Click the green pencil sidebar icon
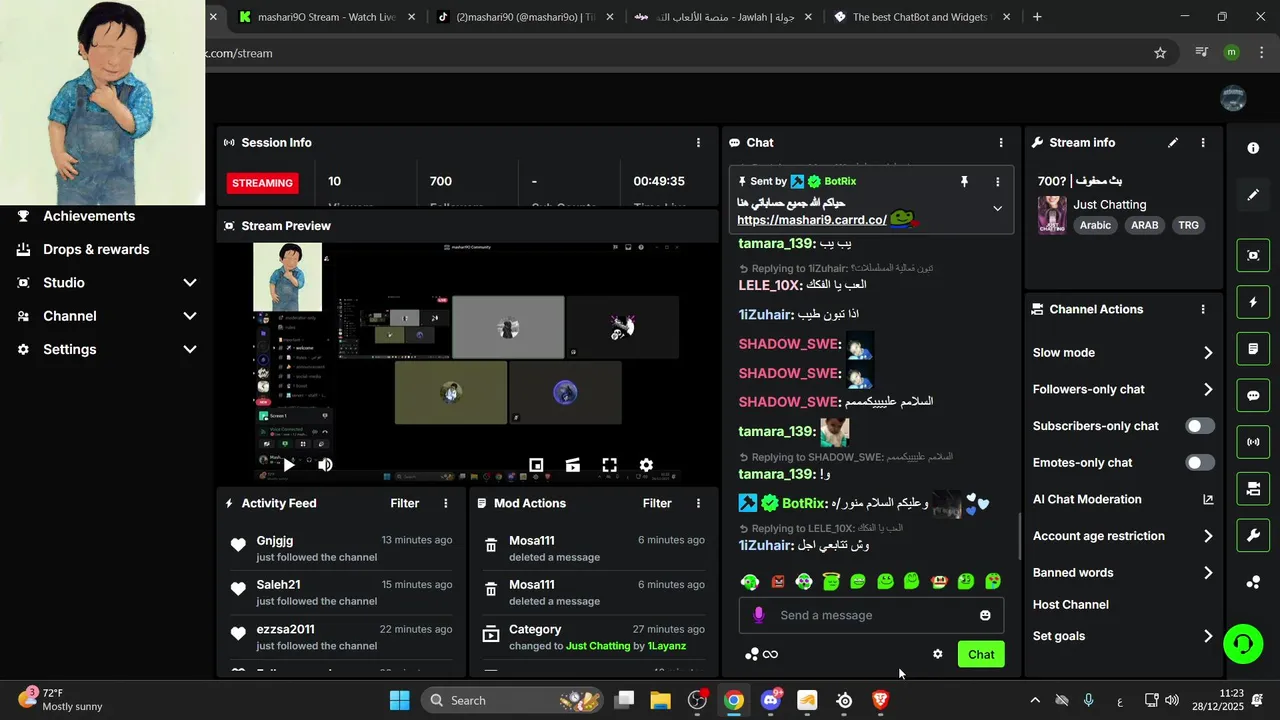This screenshot has height=720, width=1280. pyautogui.click(x=1253, y=195)
